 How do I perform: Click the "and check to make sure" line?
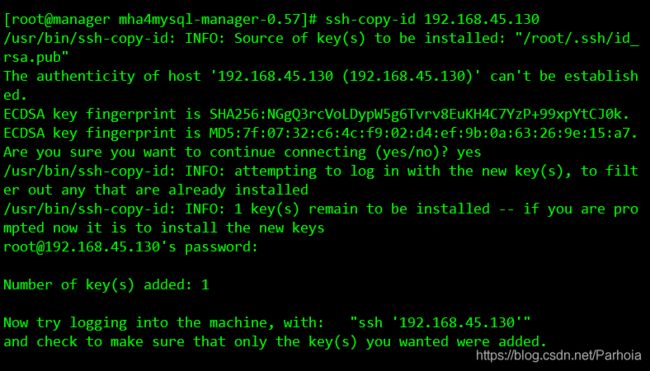(274, 342)
